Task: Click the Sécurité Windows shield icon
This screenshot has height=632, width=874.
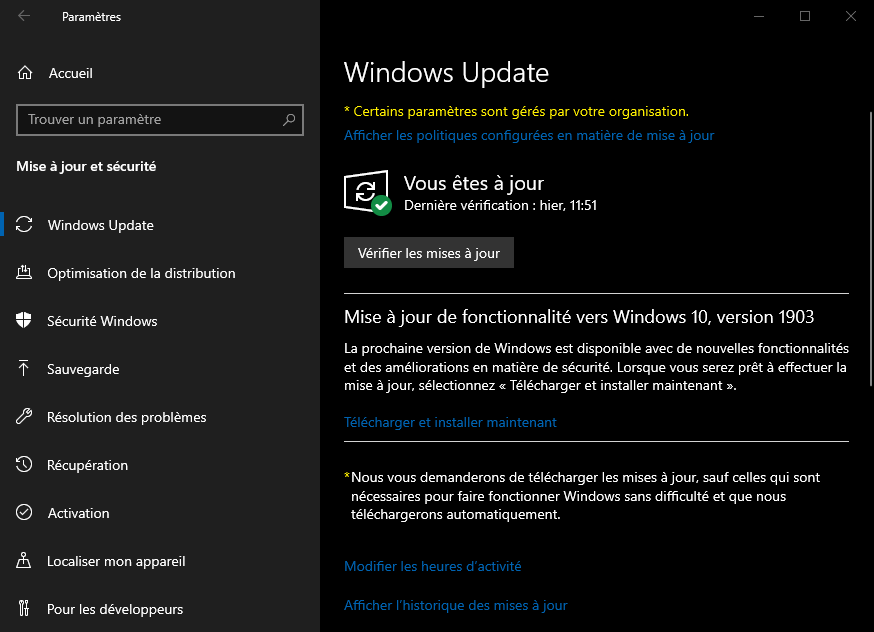Action: [x=23, y=320]
